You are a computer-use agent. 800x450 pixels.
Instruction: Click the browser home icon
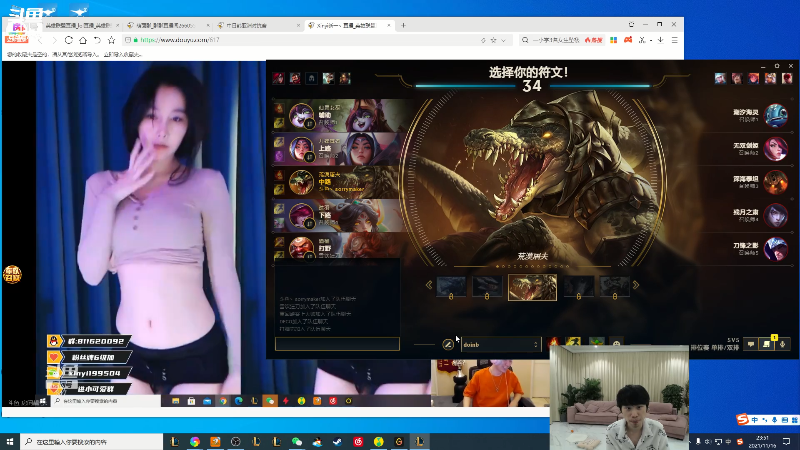(83, 40)
